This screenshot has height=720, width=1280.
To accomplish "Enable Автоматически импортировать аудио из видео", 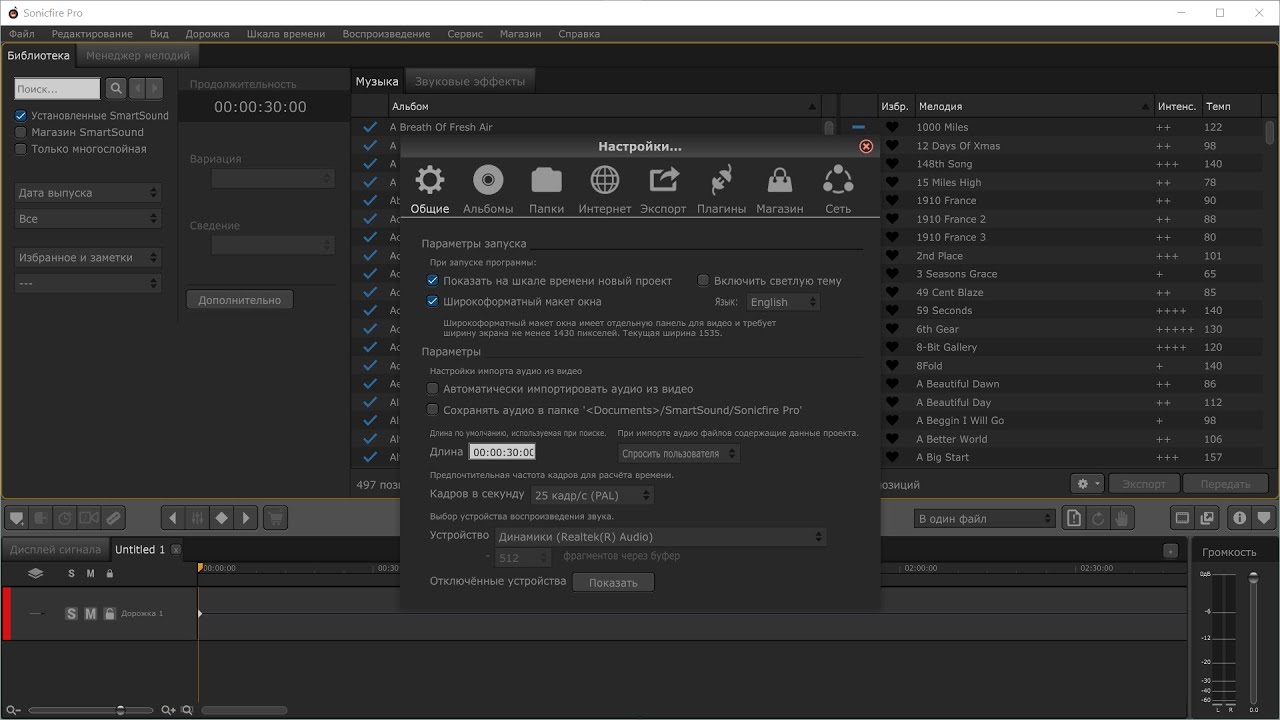I will pos(433,389).
